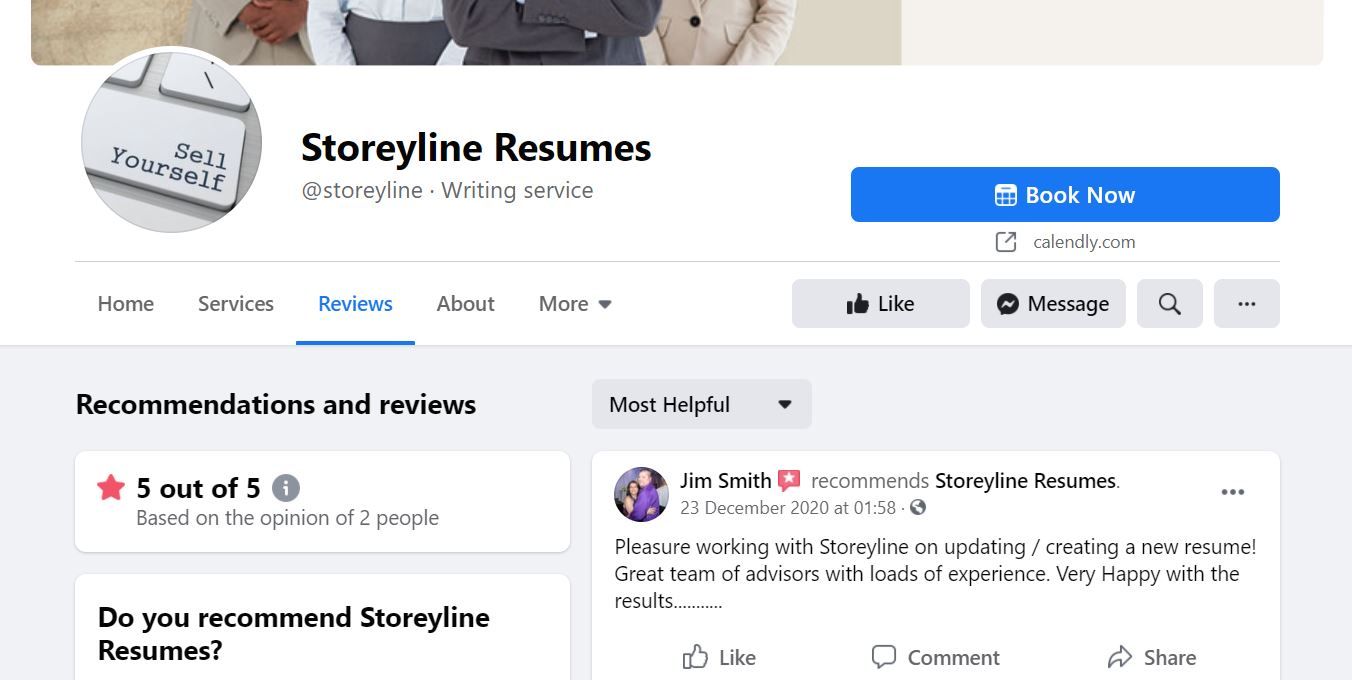Share Jim Smith's recommendation post
The height and width of the screenshot is (680, 1352).
(1151, 657)
